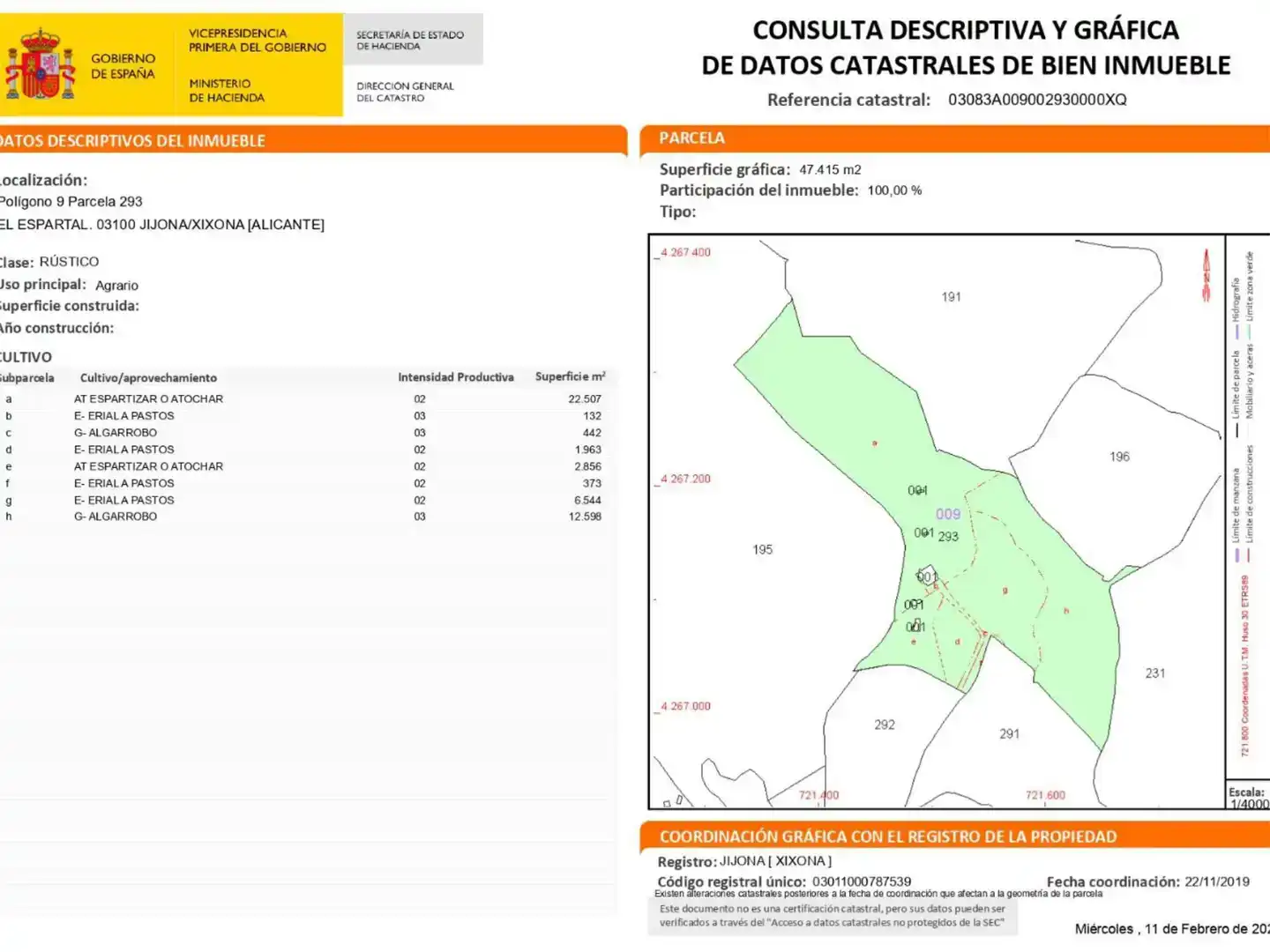Image resolution: width=1270 pixels, height=952 pixels.
Task: Select the graphic surface value '47.415 m2'
Action: [830, 169]
